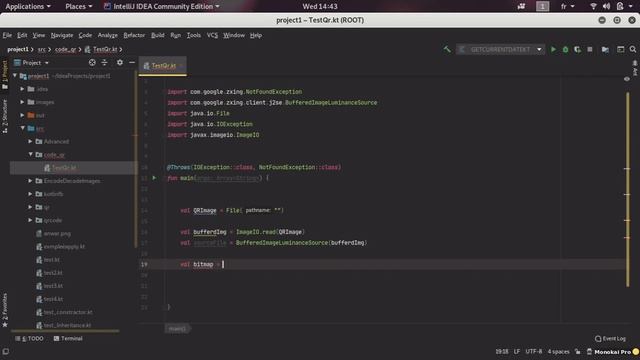This screenshot has height=360, width=640.
Task: Locate the opened file with the crosshair icon
Action: tap(92, 62)
